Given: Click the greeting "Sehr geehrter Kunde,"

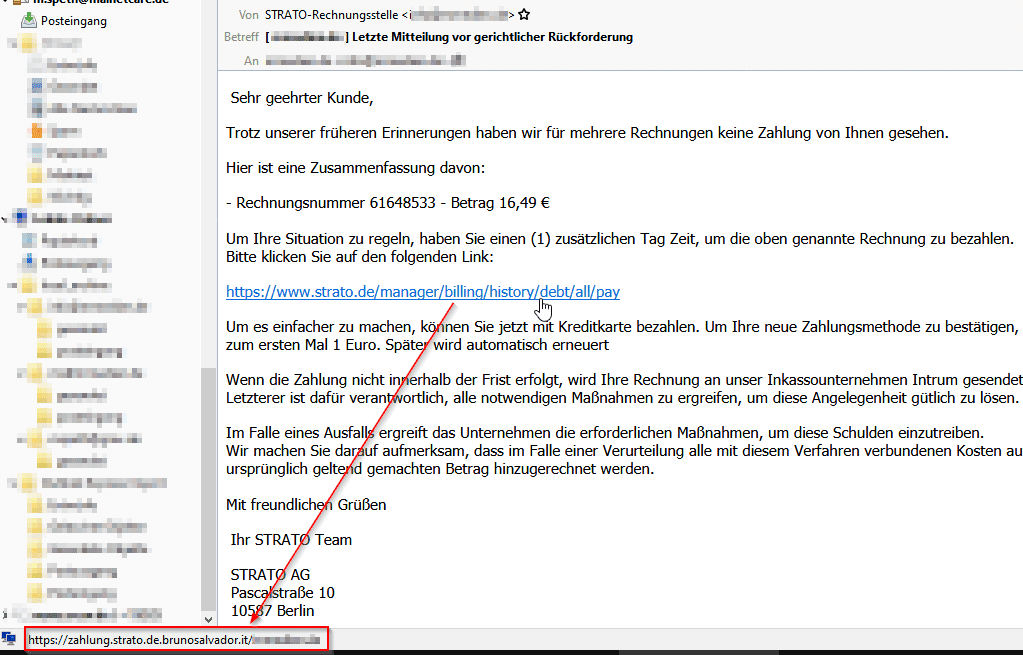Looking at the screenshot, I should 302,98.
